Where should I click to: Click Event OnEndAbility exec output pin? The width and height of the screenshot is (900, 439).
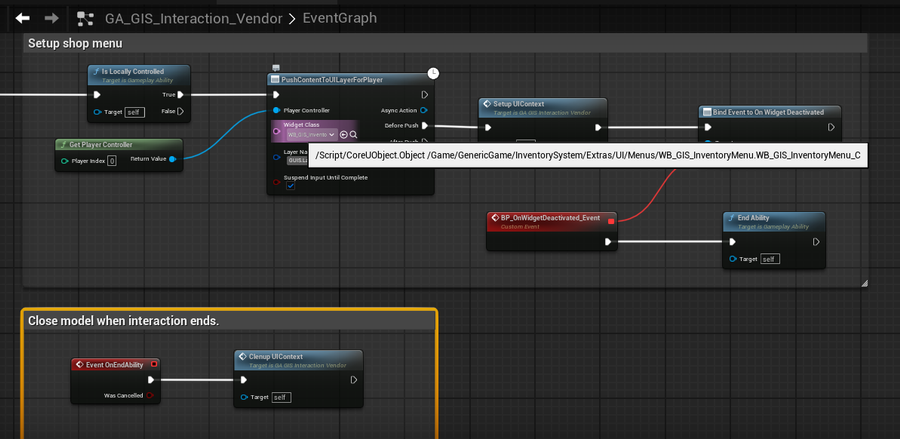click(x=151, y=379)
